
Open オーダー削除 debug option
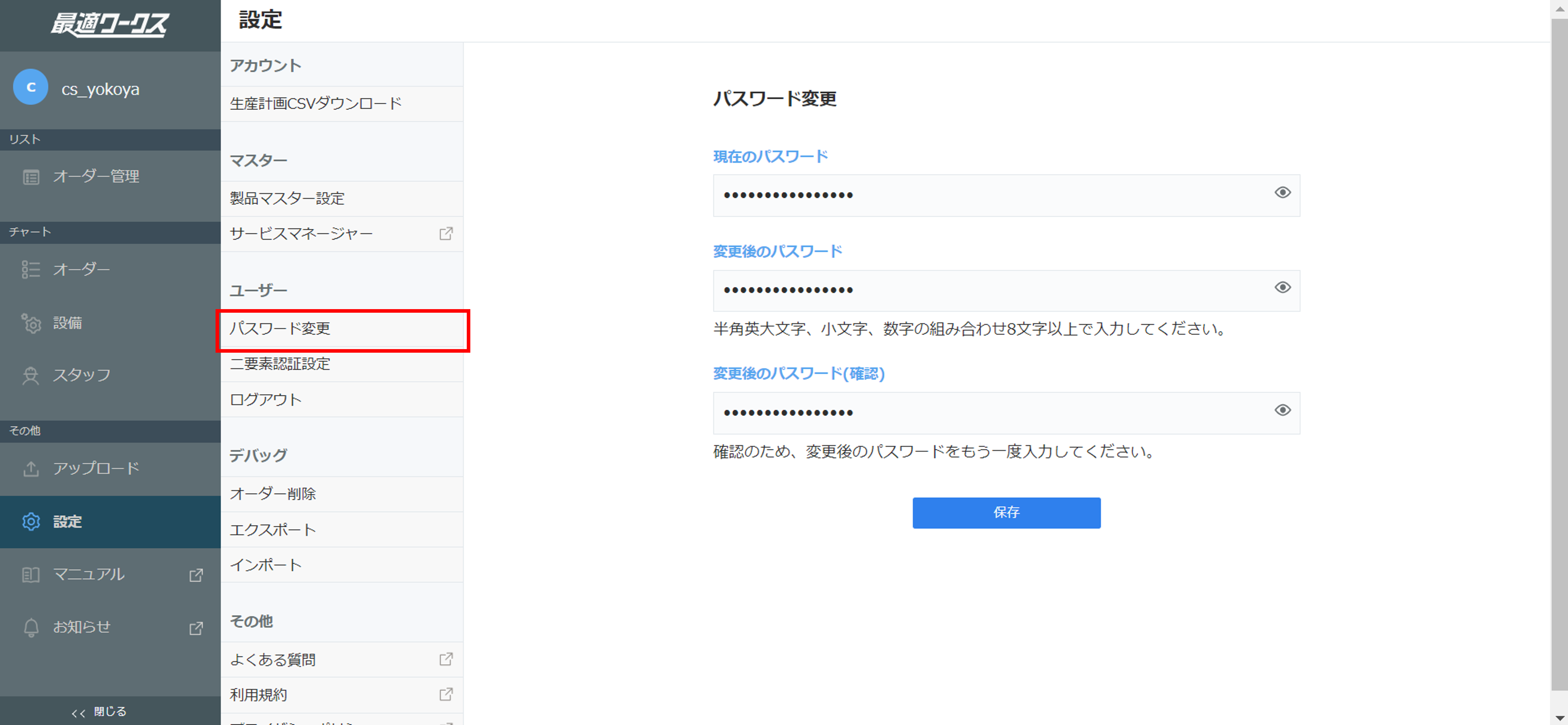coord(342,494)
